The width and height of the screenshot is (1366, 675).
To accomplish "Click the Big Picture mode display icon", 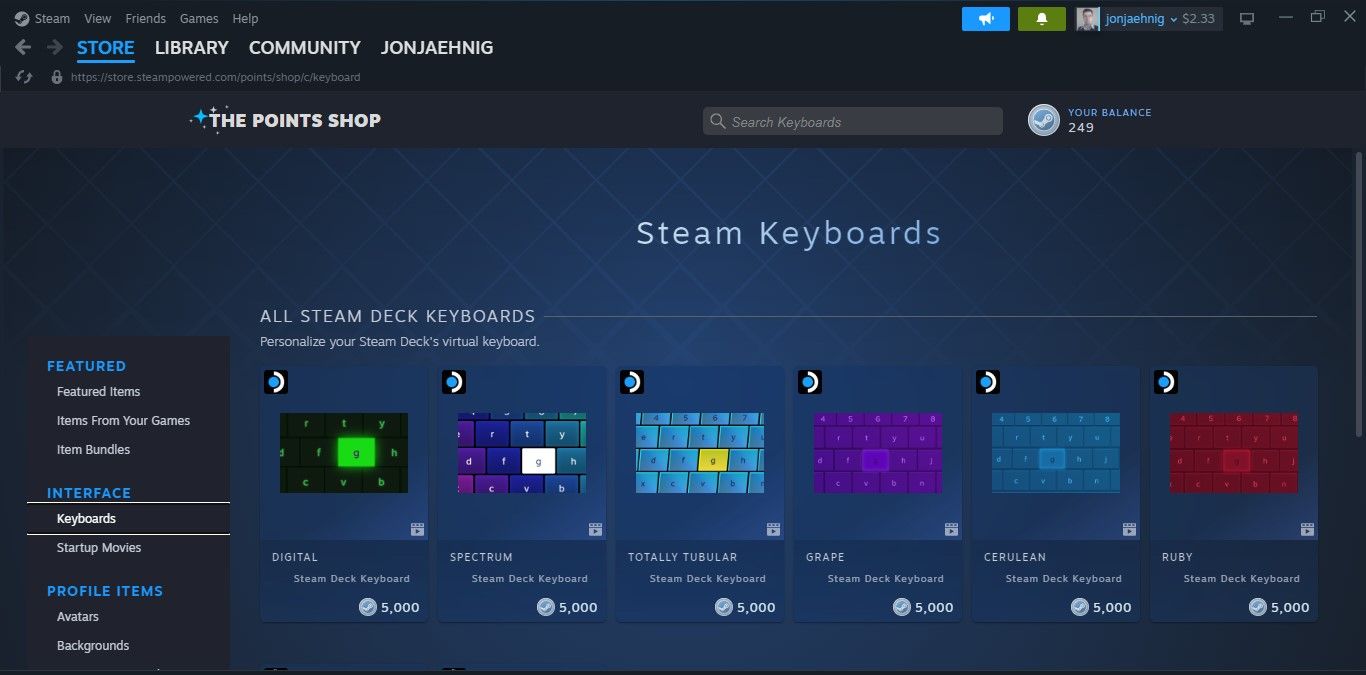I will [1246, 18].
